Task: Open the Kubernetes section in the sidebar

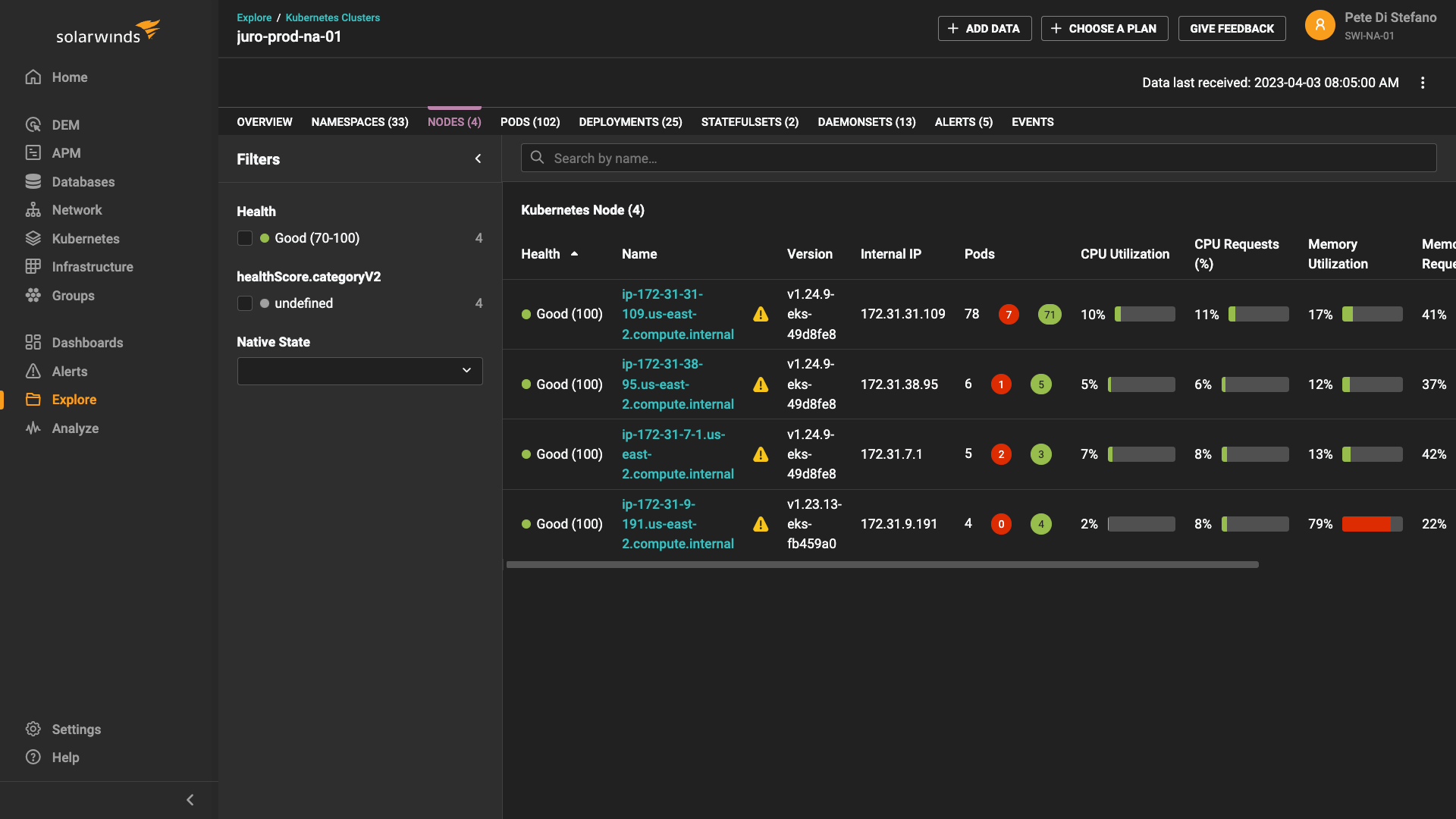Action: 85,238
